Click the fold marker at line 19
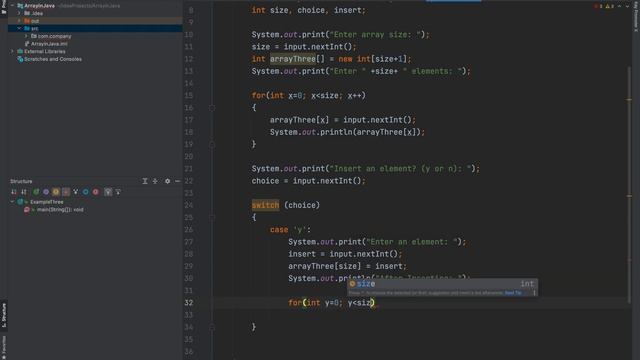 (x=212, y=144)
